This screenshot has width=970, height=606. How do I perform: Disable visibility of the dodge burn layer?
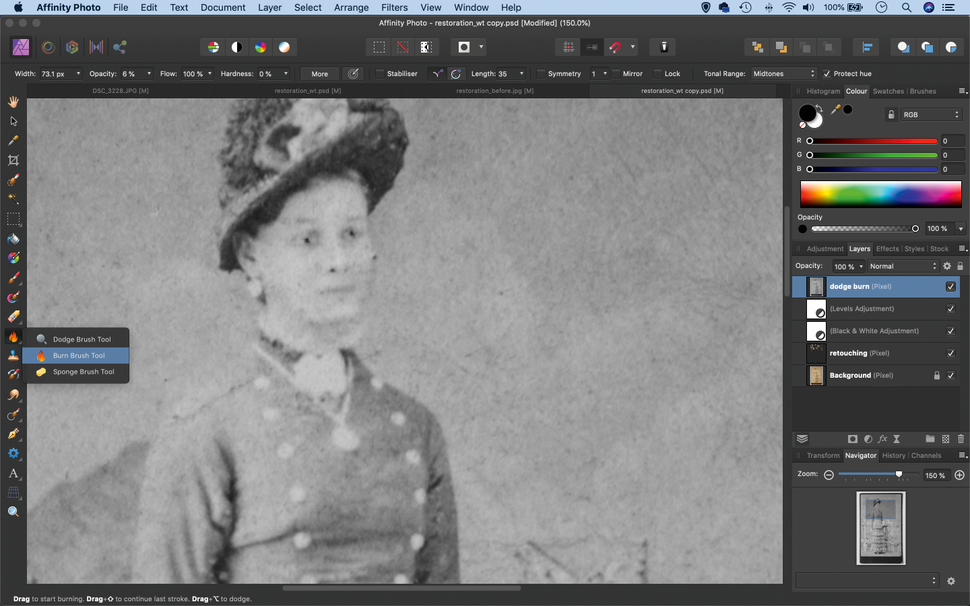949,286
